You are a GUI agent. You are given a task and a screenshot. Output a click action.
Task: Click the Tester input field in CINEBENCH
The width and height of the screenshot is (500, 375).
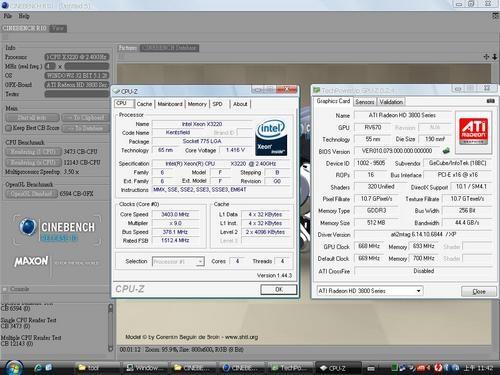pyautogui.click(x=77, y=94)
